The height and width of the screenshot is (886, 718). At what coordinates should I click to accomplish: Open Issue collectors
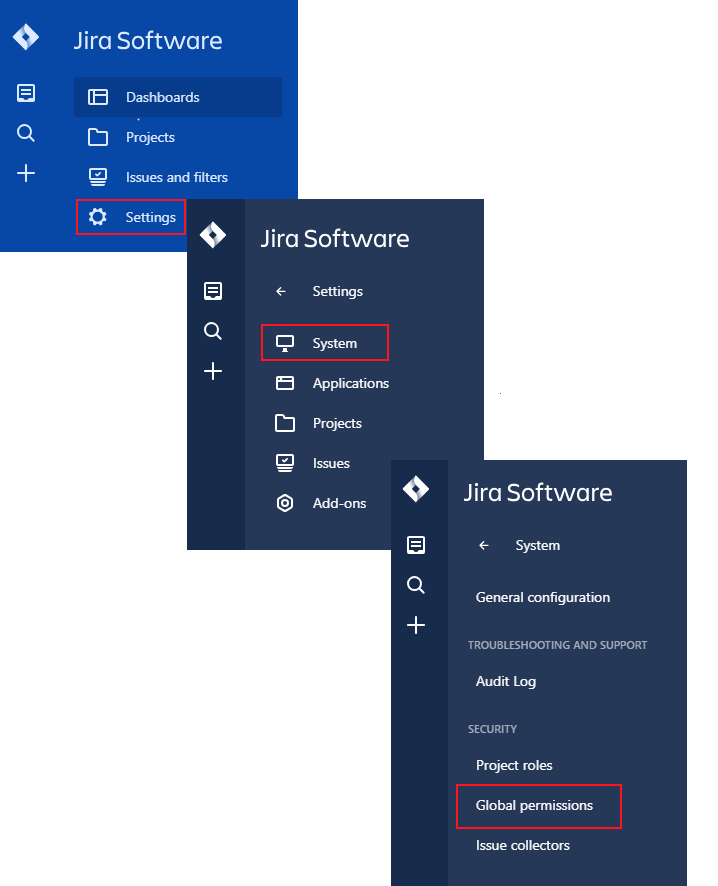pos(523,845)
